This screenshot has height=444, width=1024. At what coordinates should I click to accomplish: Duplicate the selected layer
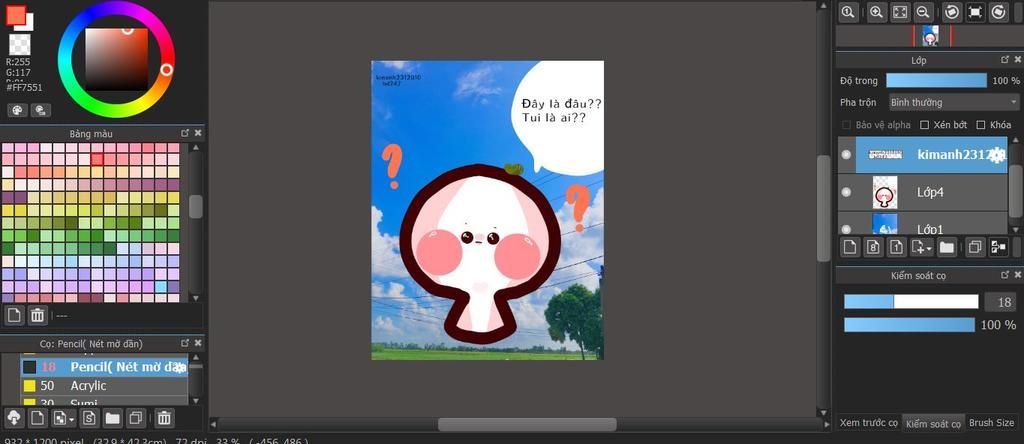[x=975, y=247]
